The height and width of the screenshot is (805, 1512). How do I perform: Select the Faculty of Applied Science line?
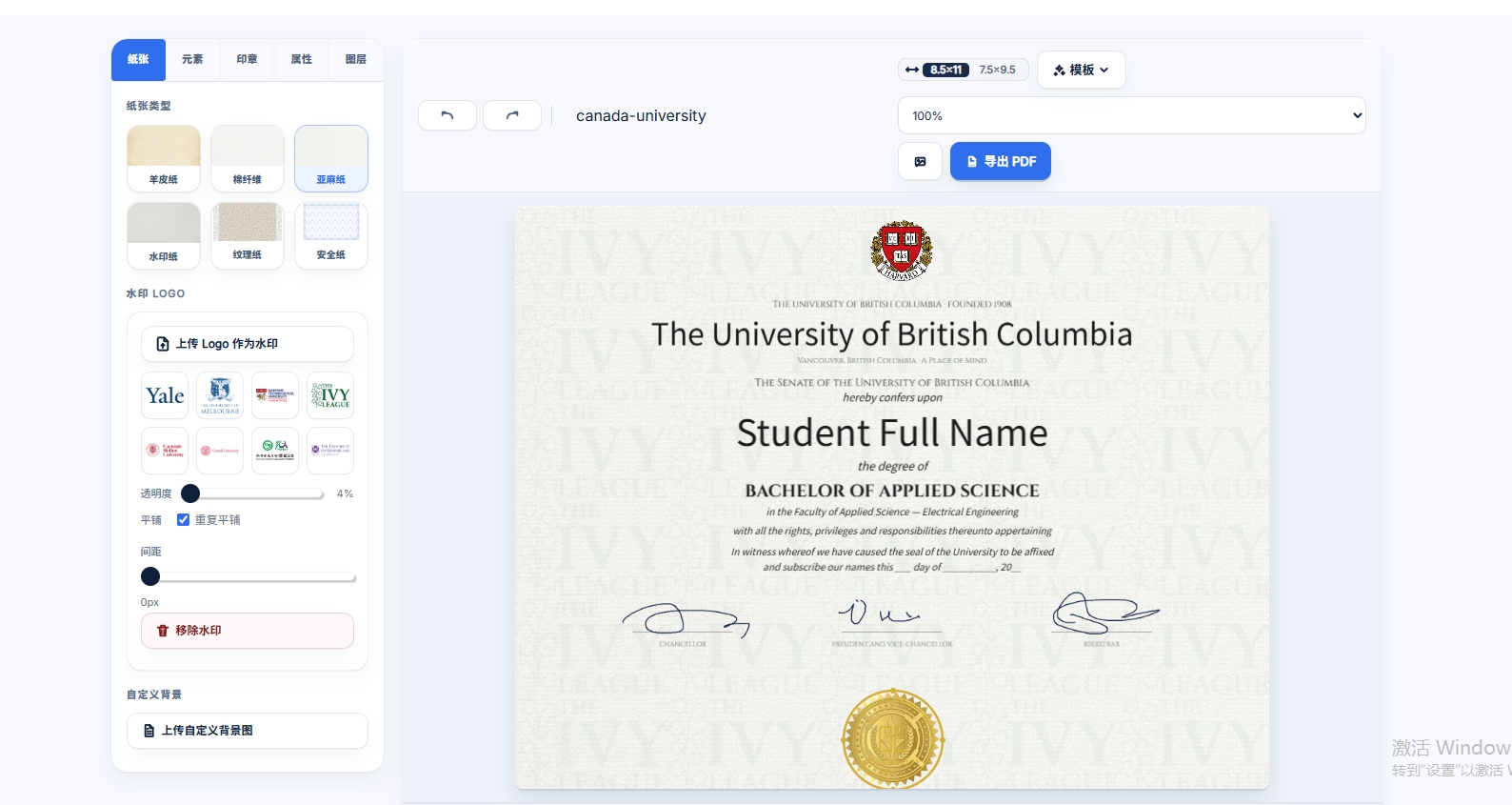click(892, 512)
